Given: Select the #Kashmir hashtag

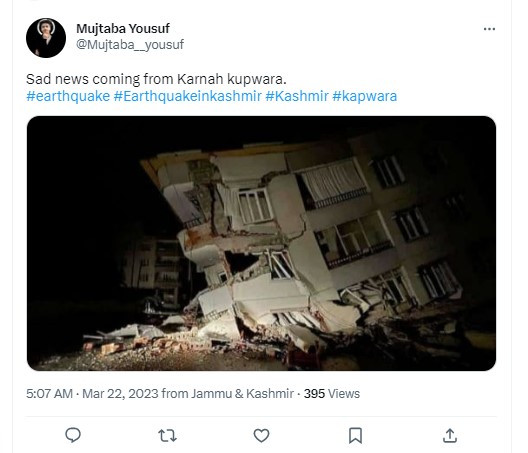Looking at the screenshot, I should click(297, 96).
